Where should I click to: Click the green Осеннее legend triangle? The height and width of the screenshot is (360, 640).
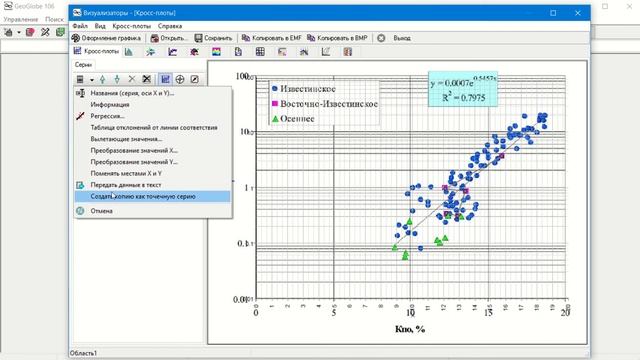pos(275,119)
